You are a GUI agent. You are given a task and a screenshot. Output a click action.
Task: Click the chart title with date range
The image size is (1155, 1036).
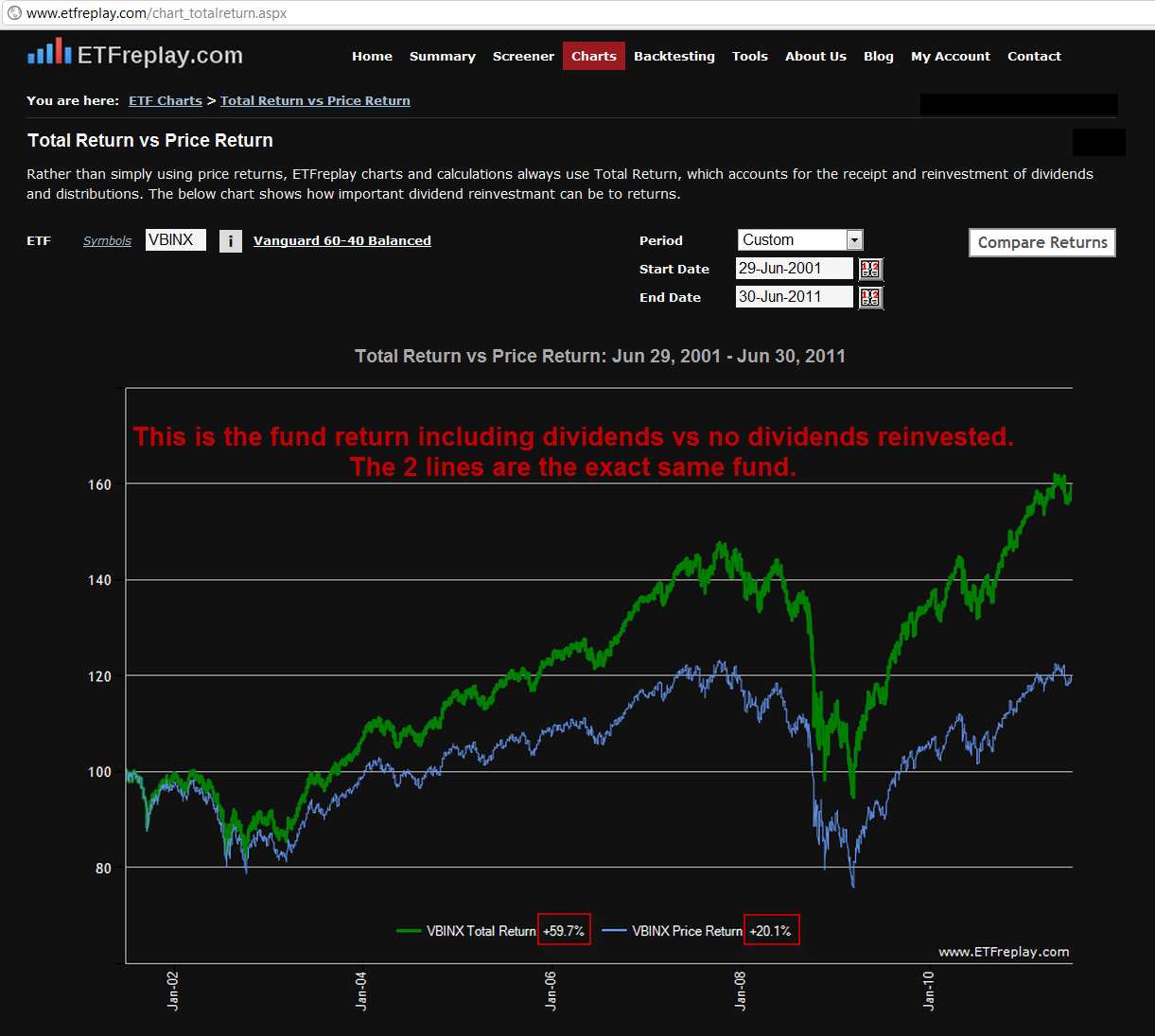click(600, 356)
